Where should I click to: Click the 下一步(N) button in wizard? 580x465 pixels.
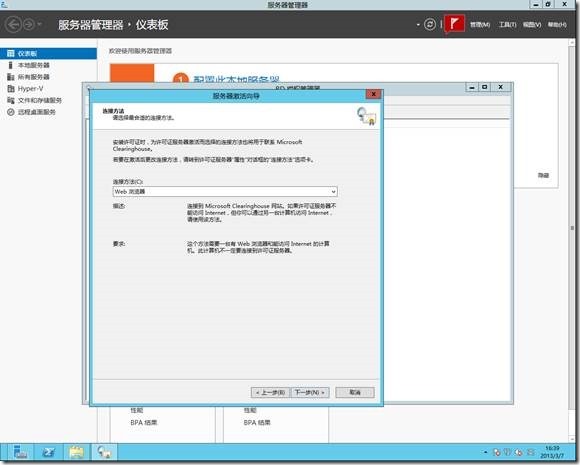[x=310, y=392]
